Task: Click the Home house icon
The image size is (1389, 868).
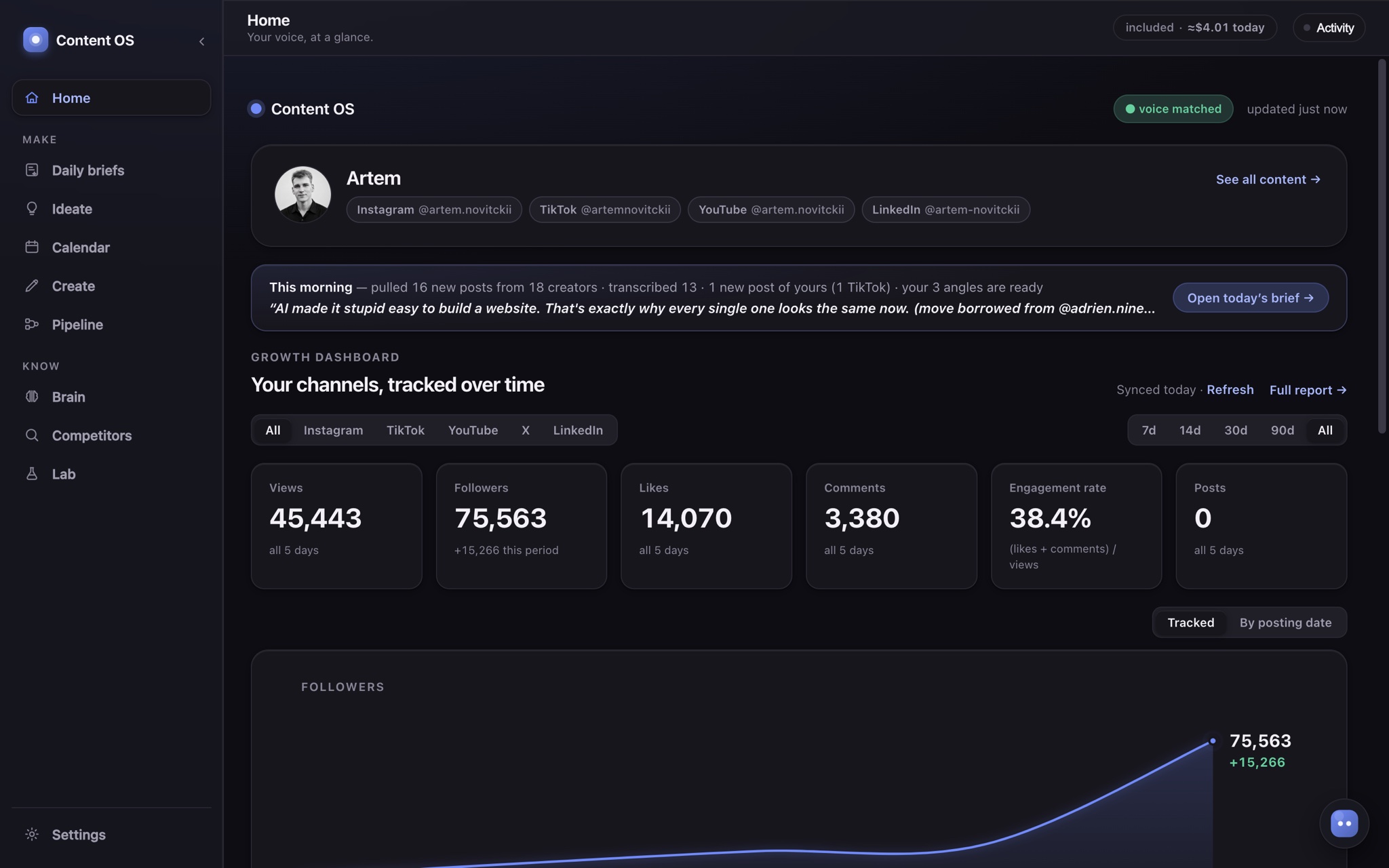Action: (x=32, y=98)
